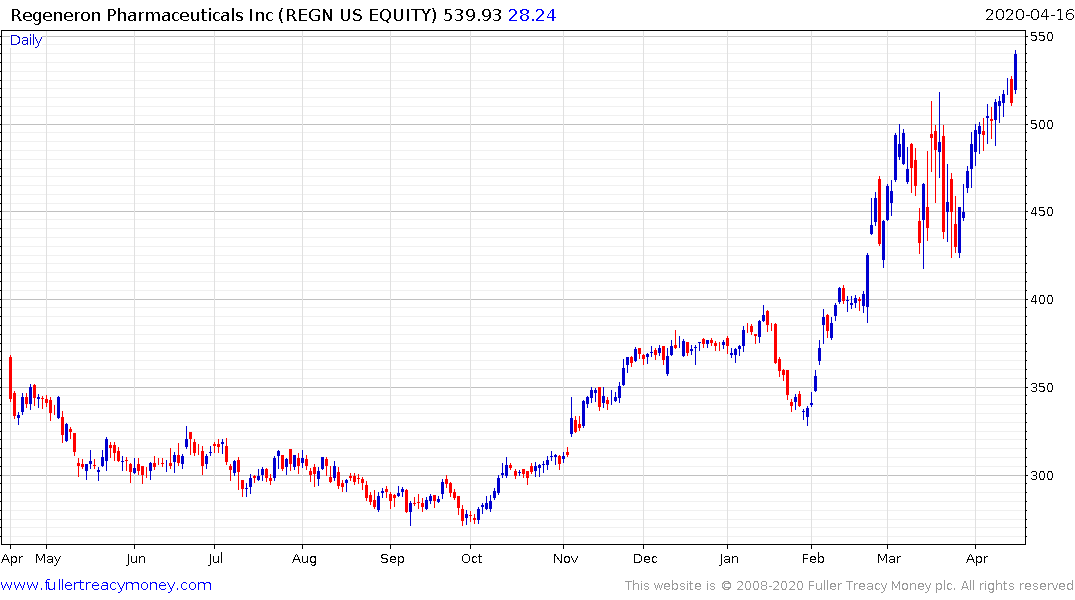The image size is (1075, 600).
Task: Click the Feb label on time axis
Action: [813, 559]
